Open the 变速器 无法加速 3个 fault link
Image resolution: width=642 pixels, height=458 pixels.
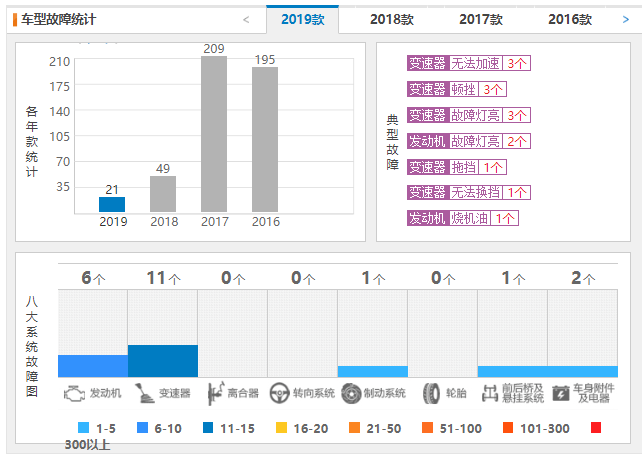click(468, 63)
